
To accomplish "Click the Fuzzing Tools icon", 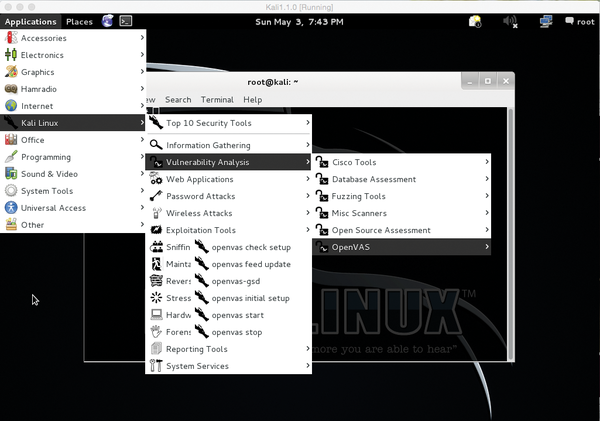I will pyautogui.click(x=322, y=196).
